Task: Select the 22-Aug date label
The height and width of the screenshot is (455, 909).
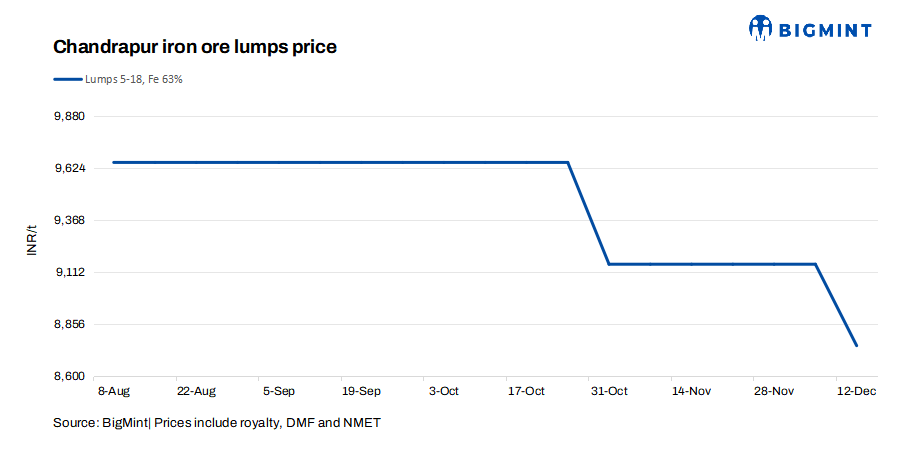Action: click(196, 391)
